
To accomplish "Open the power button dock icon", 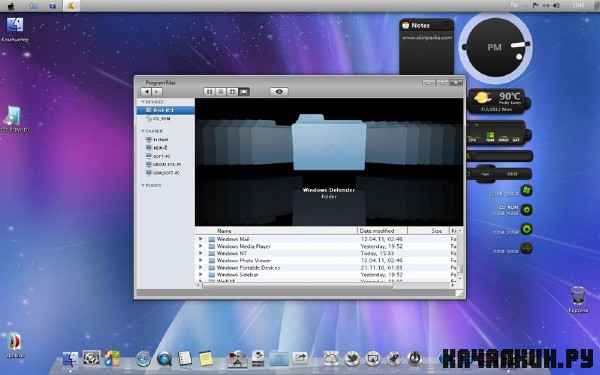I will pos(414,359).
